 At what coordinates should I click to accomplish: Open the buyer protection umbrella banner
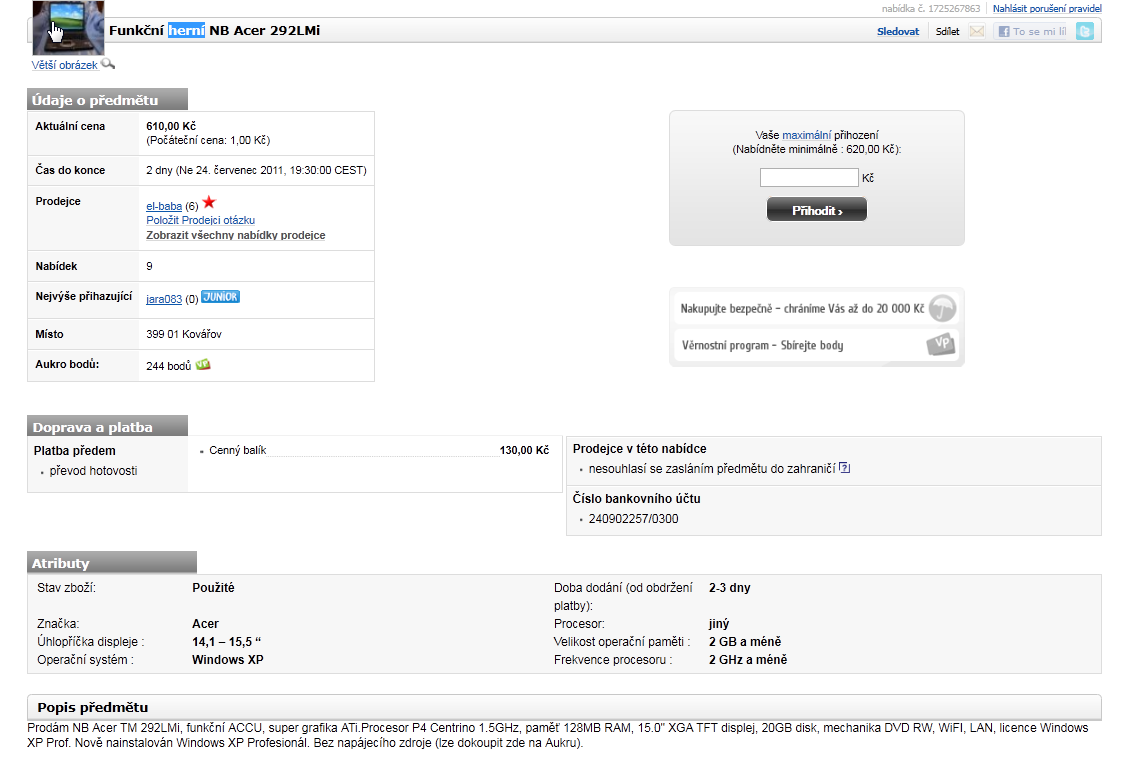[816, 309]
